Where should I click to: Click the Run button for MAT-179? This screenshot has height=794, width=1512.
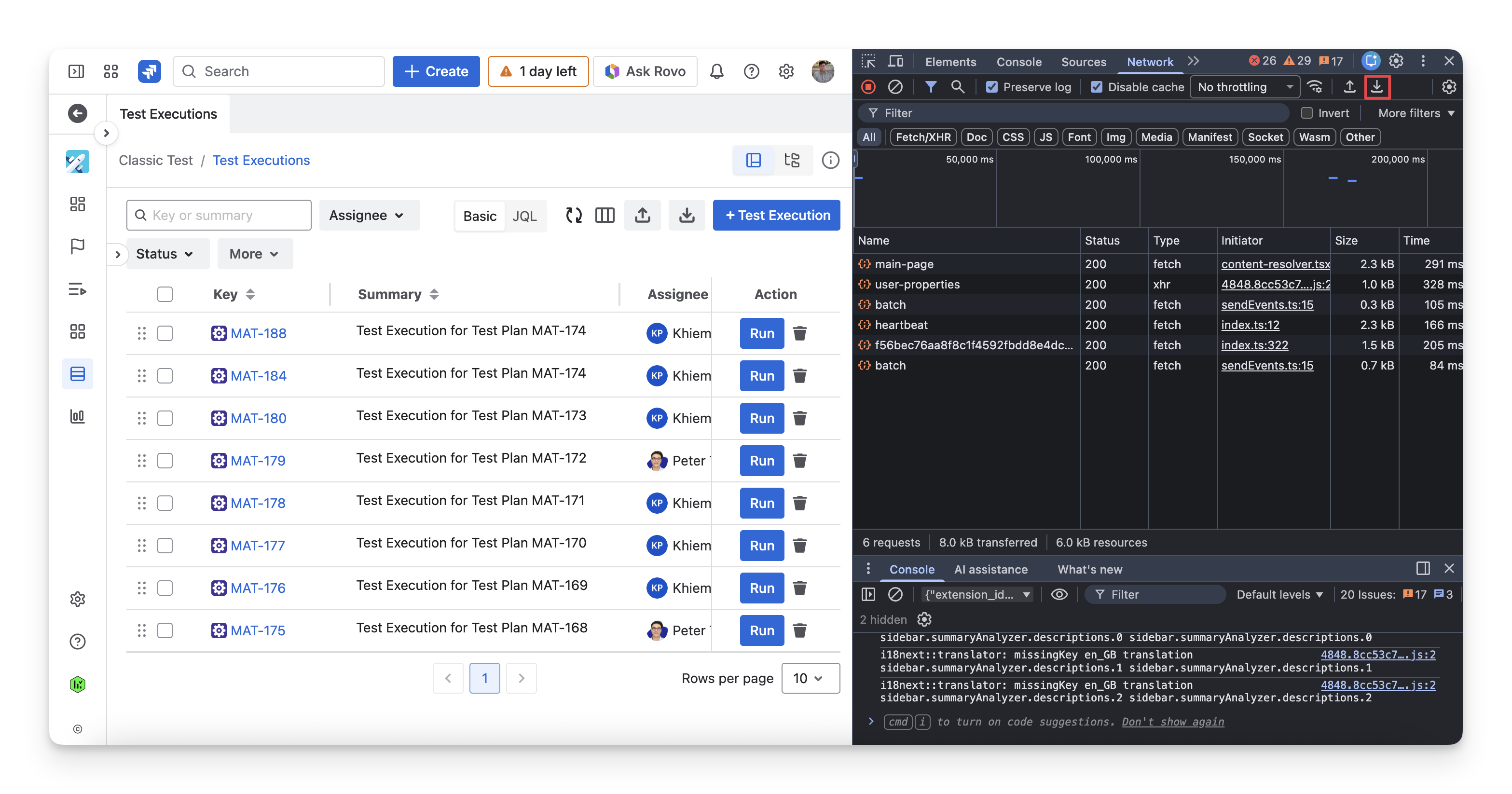tap(761, 461)
